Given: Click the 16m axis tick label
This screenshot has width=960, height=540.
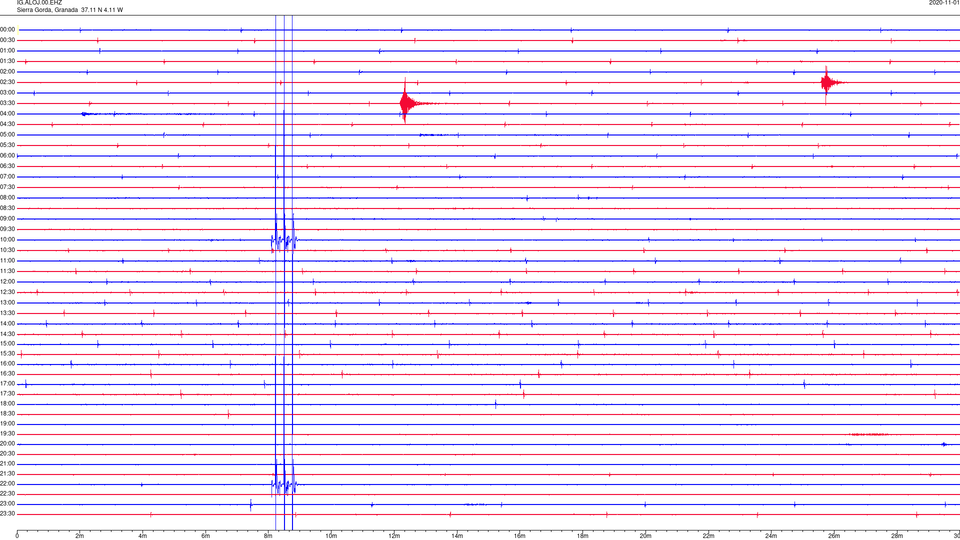Looking at the screenshot, I should coord(520,536).
